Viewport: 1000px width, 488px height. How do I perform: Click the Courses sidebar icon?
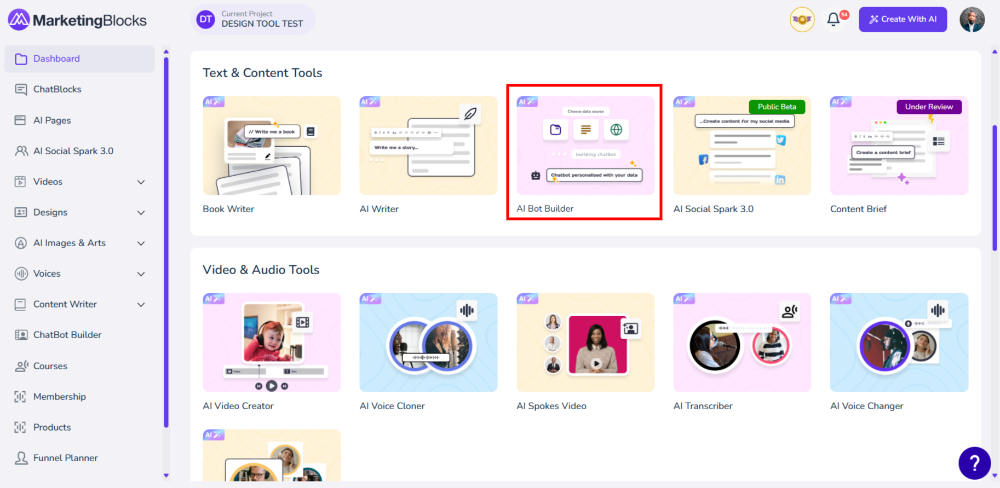tap(21, 366)
